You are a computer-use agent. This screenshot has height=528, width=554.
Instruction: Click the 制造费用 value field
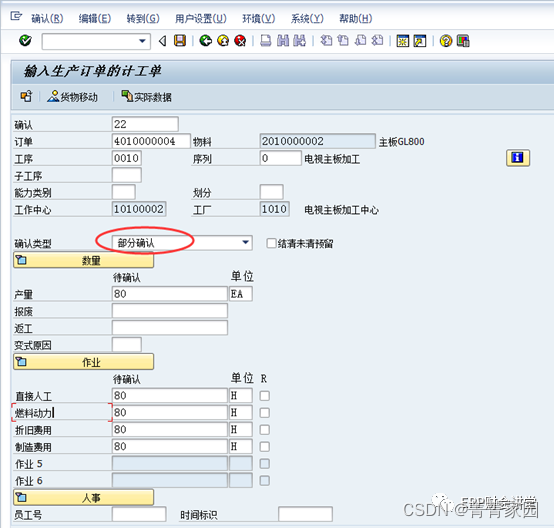tap(170, 446)
